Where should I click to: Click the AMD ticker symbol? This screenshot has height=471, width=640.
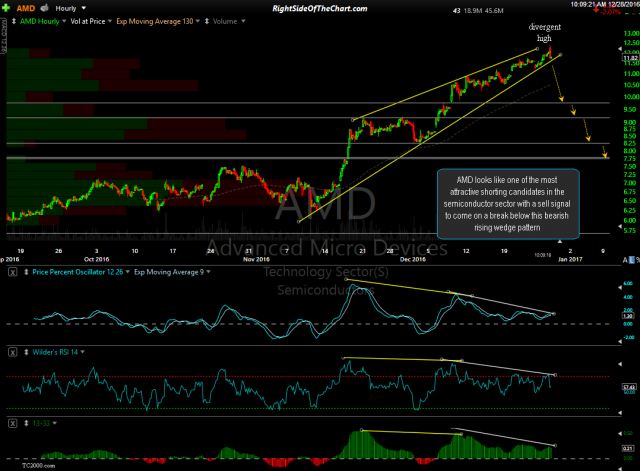pos(25,8)
